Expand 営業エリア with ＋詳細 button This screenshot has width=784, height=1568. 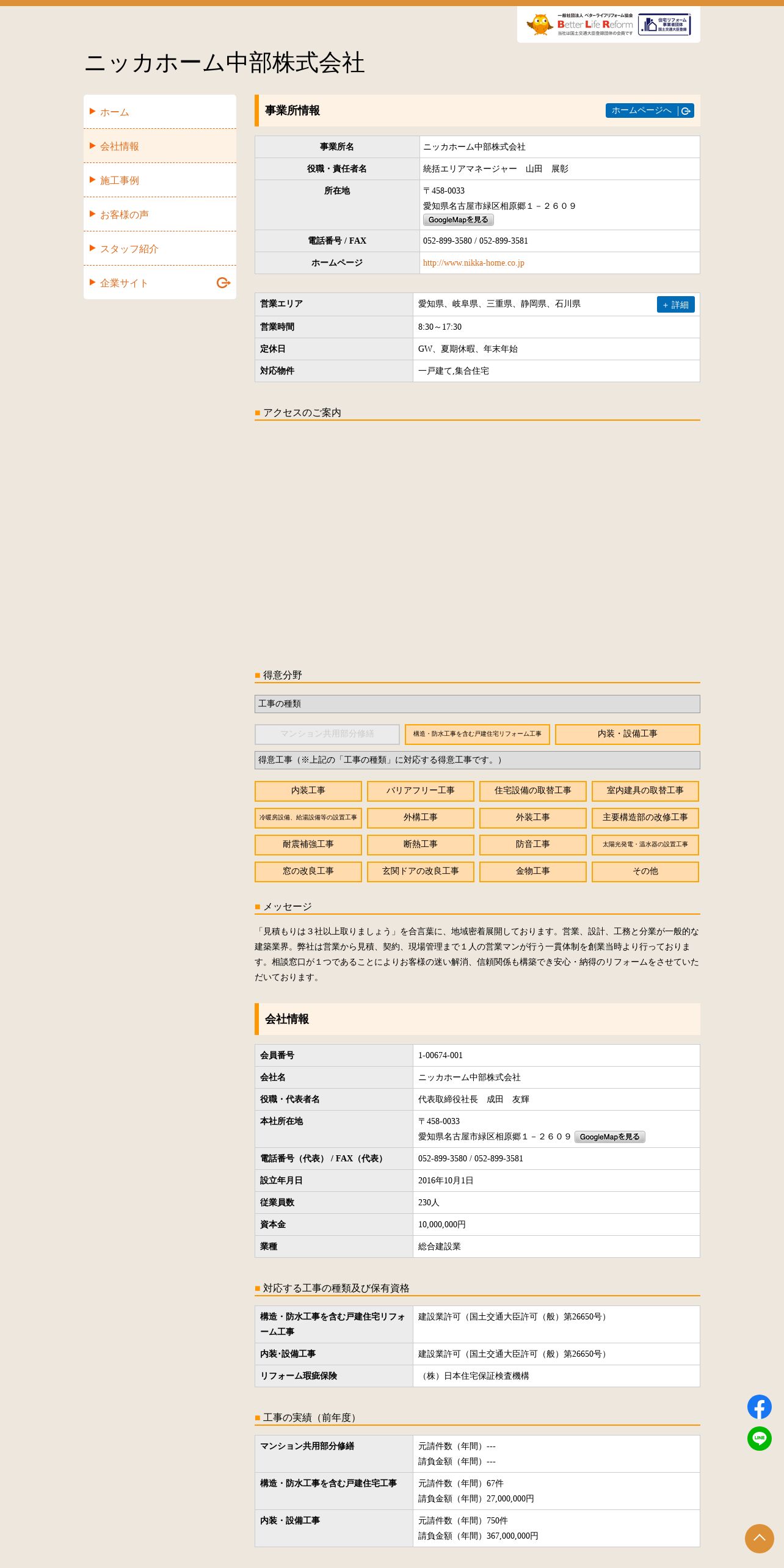675,305
